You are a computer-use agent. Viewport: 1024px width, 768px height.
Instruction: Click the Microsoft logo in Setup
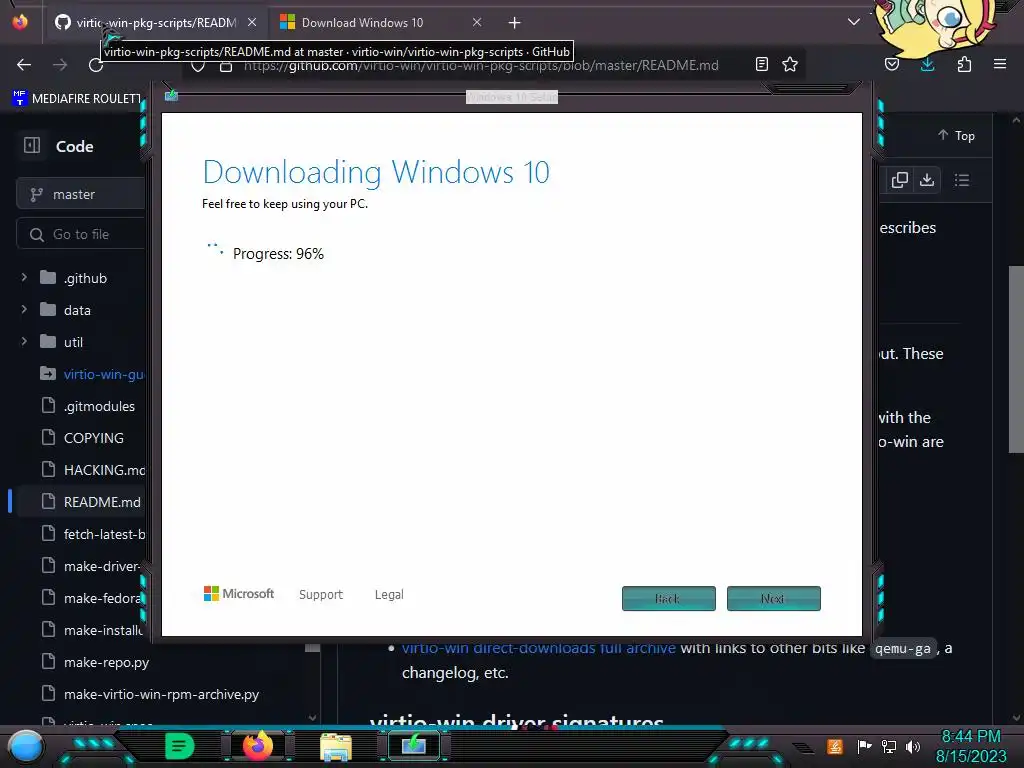pyautogui.click(x=239, y=594)
